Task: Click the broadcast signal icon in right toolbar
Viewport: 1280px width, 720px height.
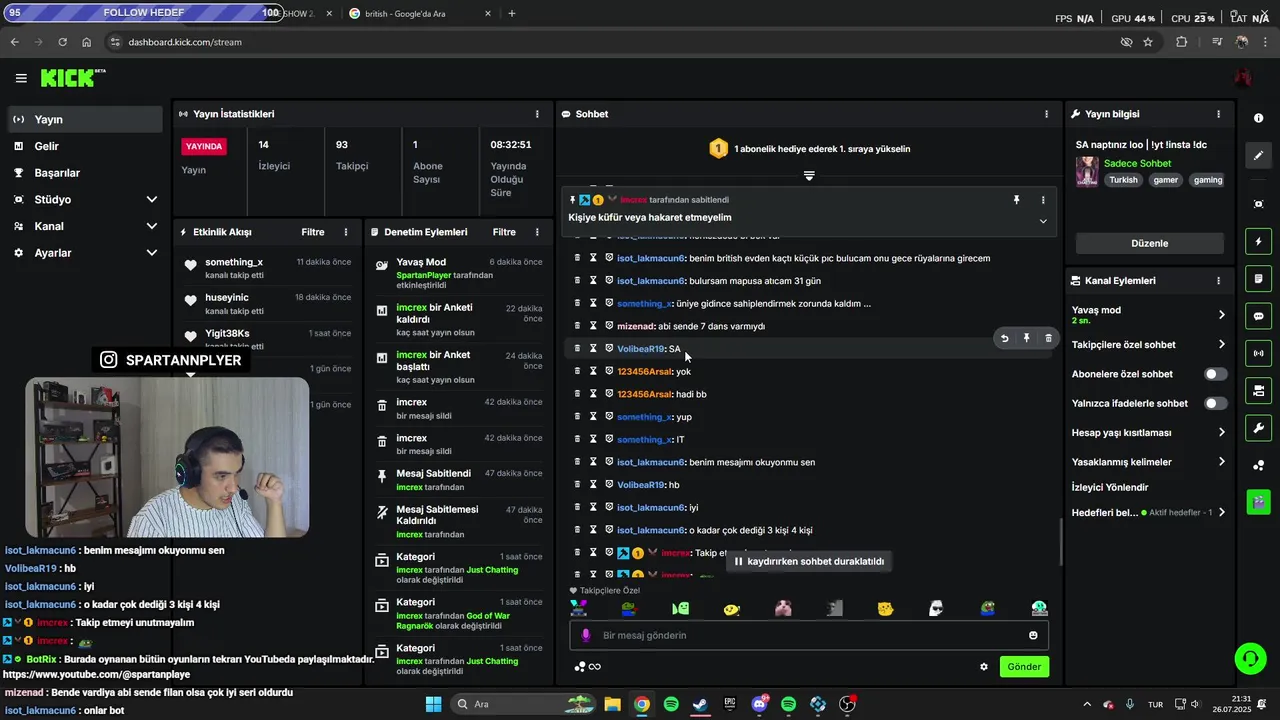Action: (1258, 353)
